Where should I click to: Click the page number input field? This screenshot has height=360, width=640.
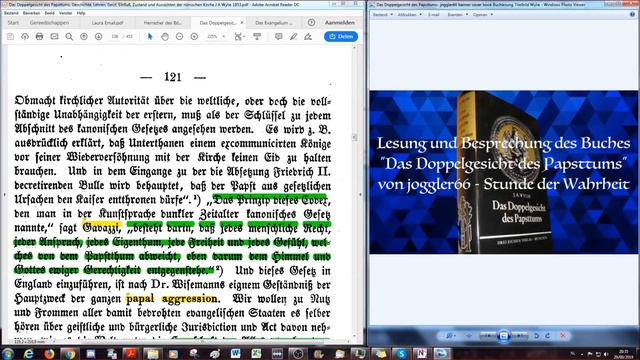click(115, 37)
